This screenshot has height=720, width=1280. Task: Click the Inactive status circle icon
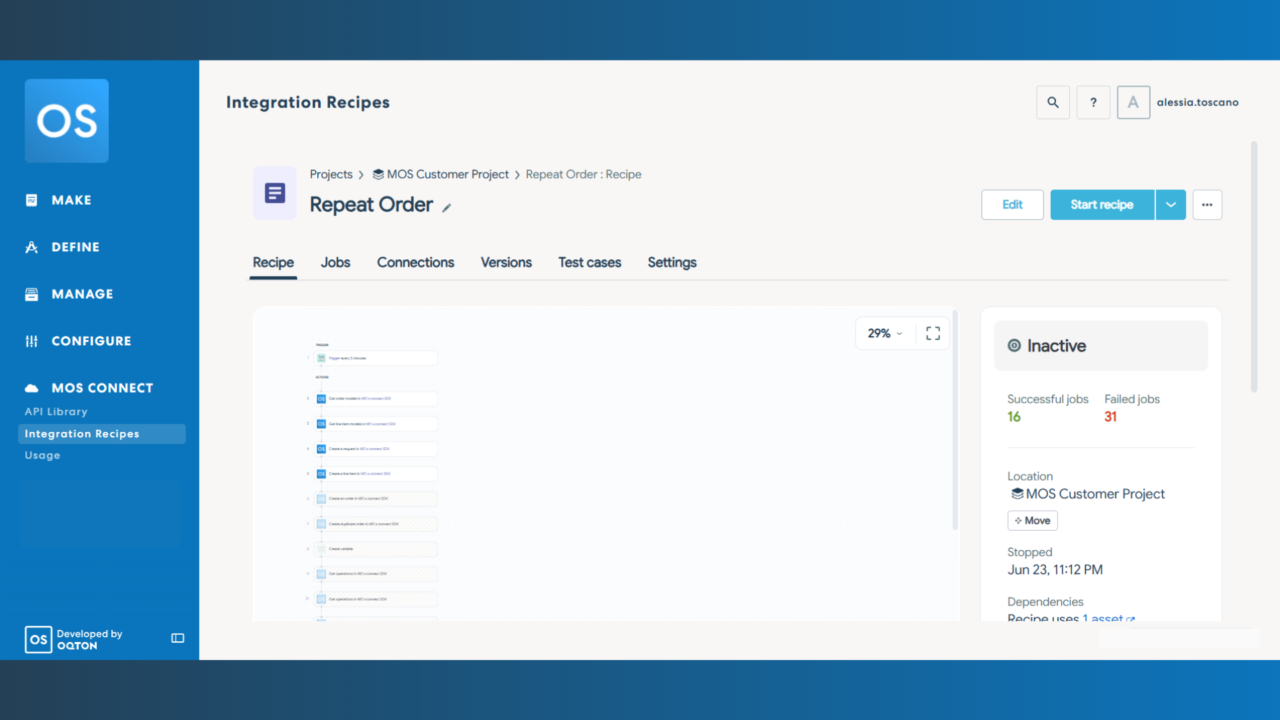coord(1014,346)
